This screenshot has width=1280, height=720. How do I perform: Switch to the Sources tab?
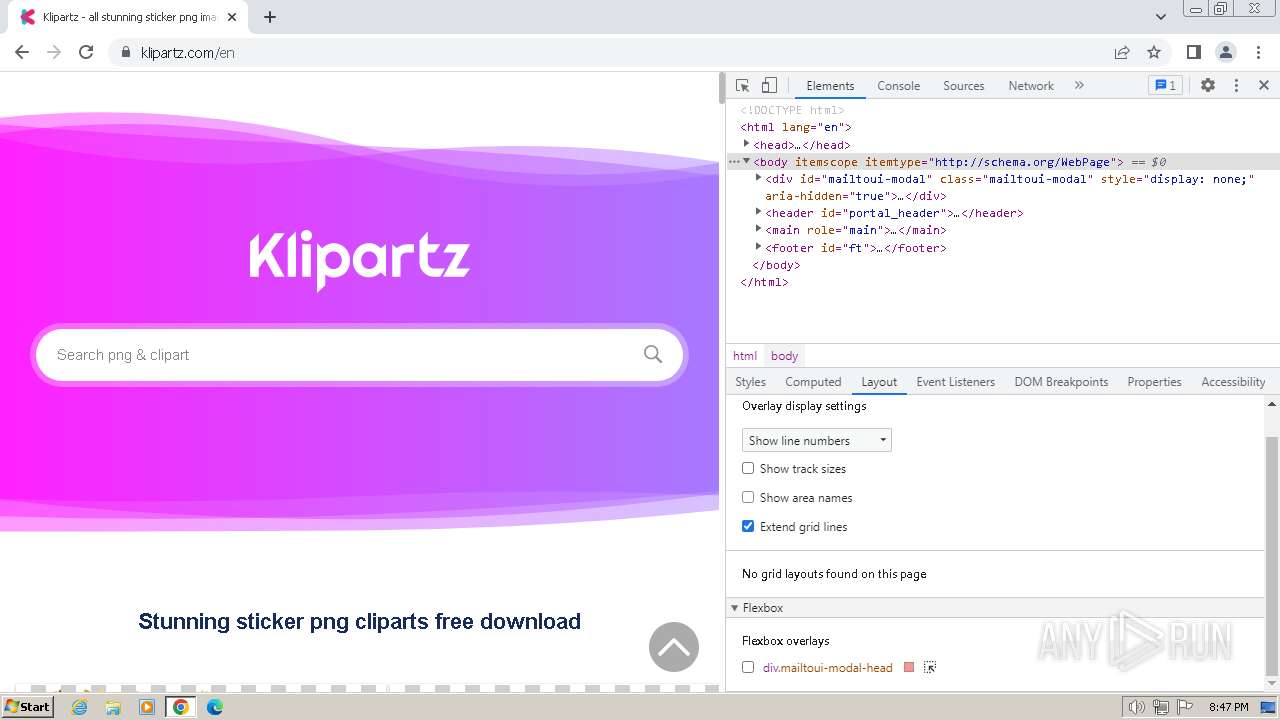coord(964,86)
